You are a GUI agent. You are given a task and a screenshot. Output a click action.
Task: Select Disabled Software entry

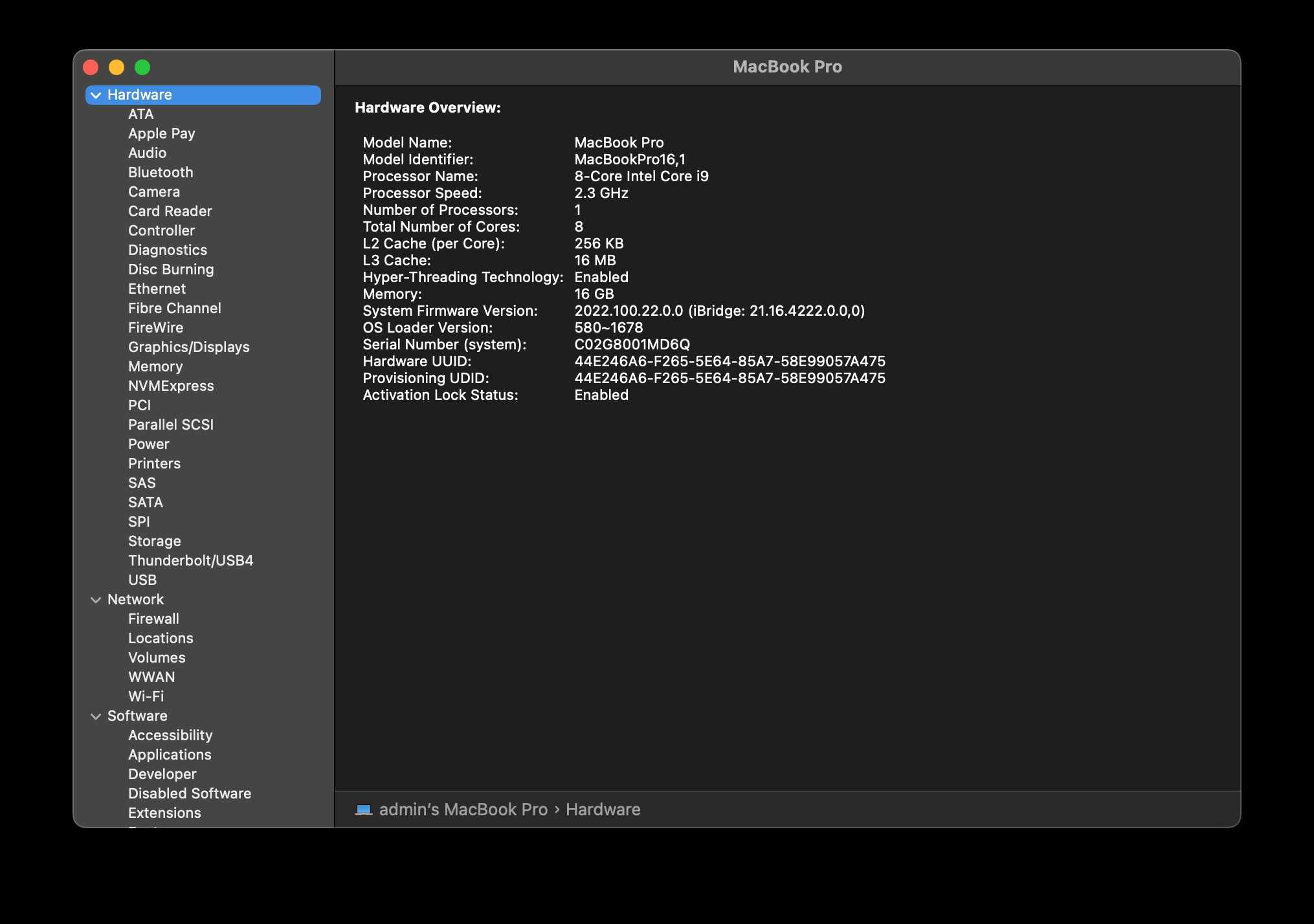coord(190,794)
